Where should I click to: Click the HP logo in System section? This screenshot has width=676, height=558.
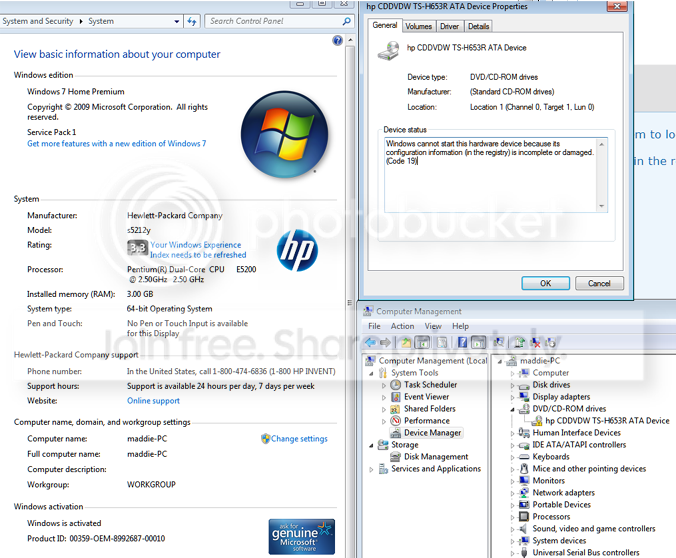[297, 250]
